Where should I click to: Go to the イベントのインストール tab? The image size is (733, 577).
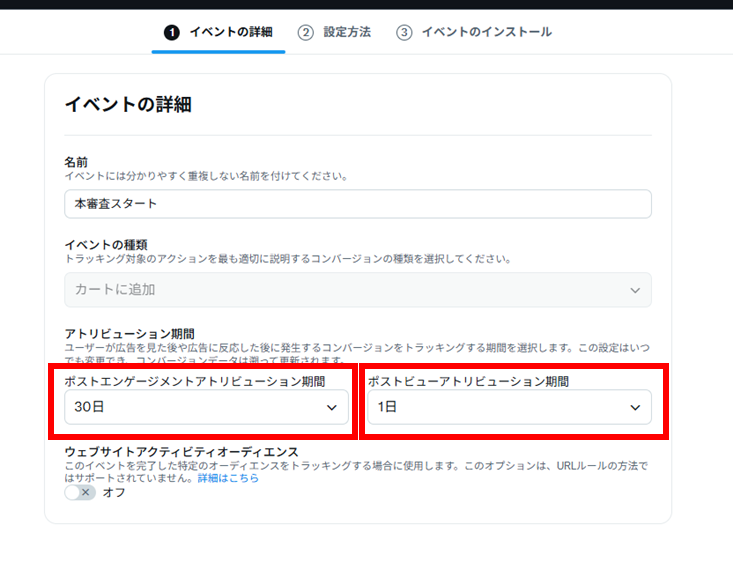tap(486, 32)
